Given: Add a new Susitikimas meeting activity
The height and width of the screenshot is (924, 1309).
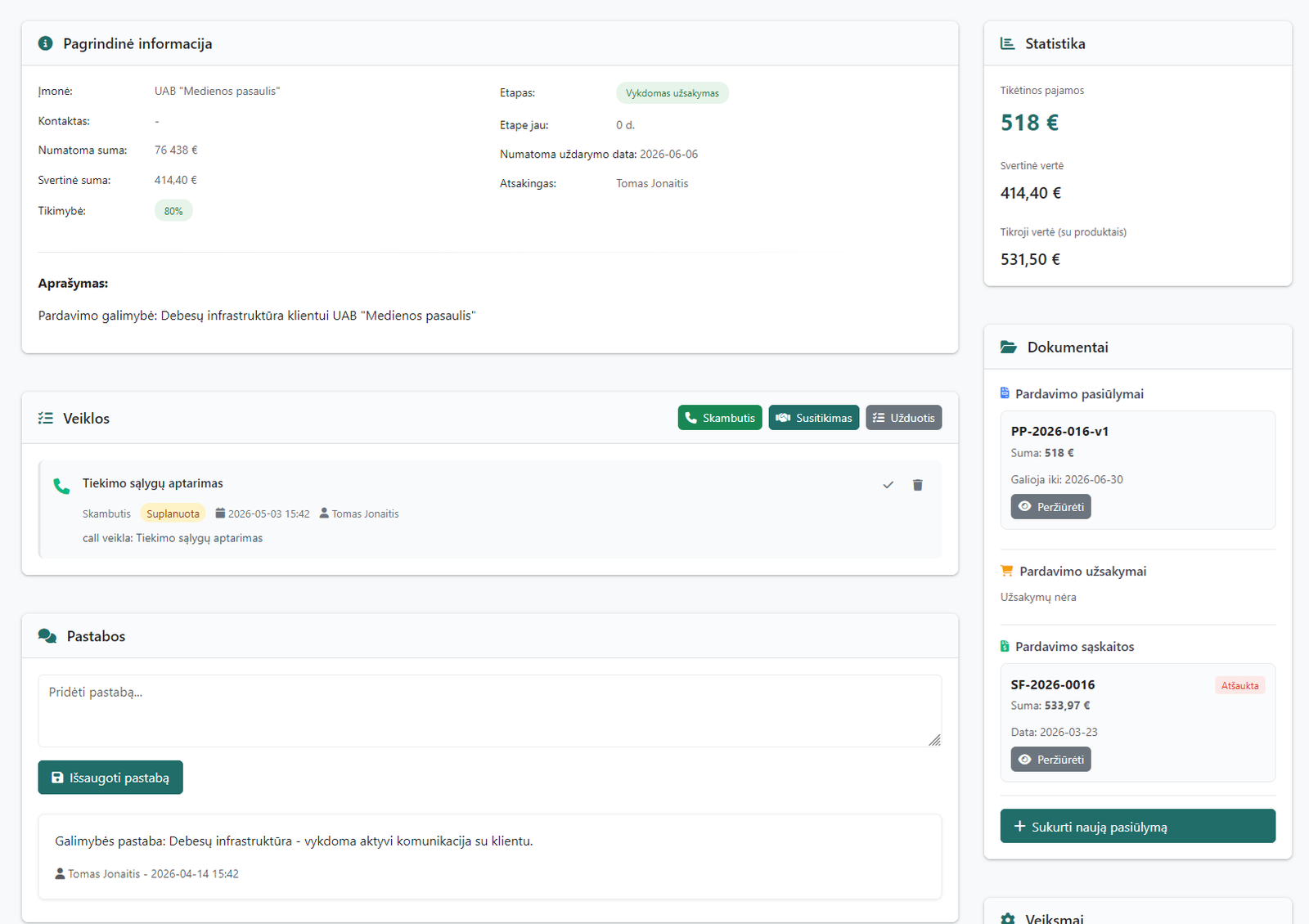Looking at the screenshot, I should (x=813, y=418).
